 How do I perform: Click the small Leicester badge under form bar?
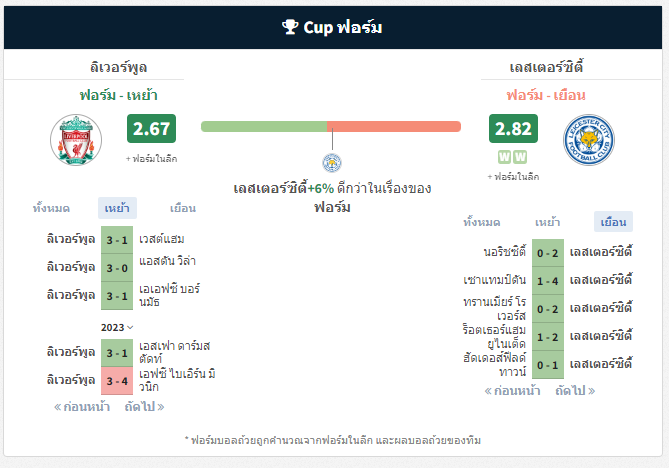(332, 163)
